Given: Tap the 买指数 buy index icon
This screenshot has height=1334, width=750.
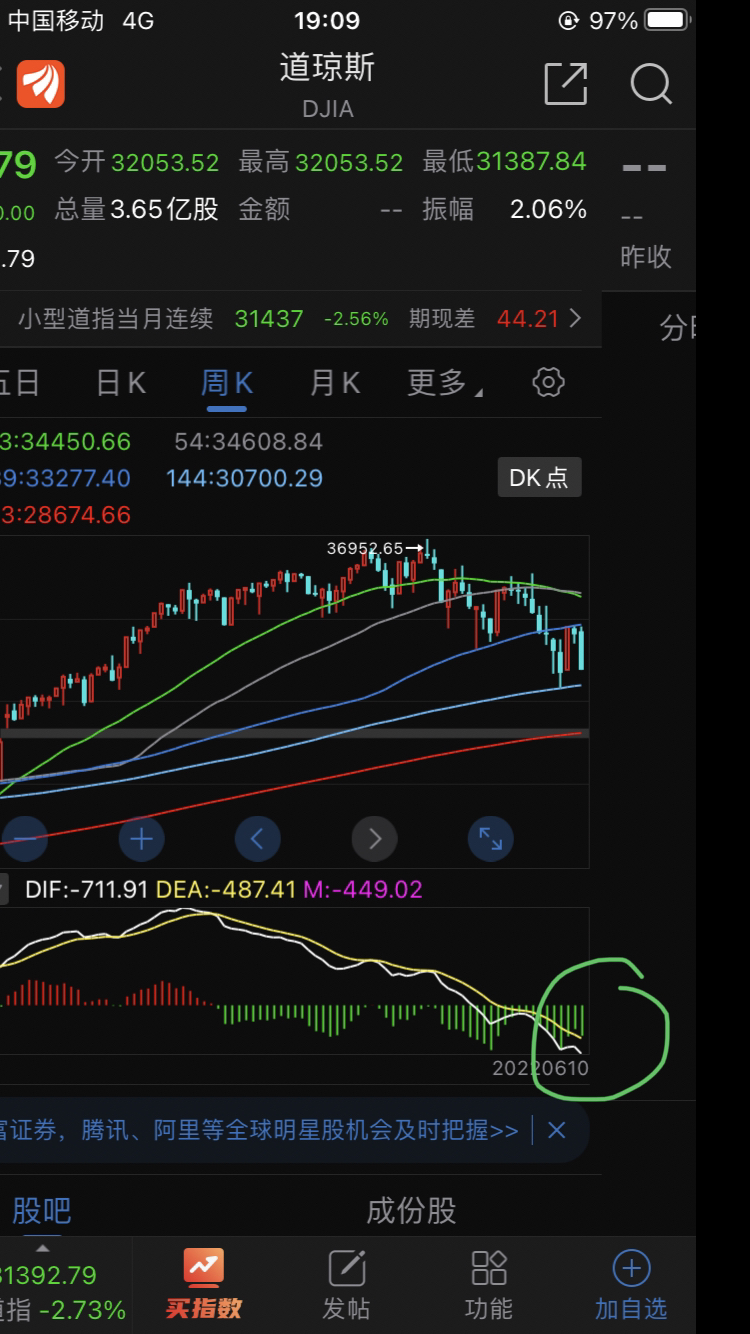Looking at the screenshot, I should tap(204, 1284).
